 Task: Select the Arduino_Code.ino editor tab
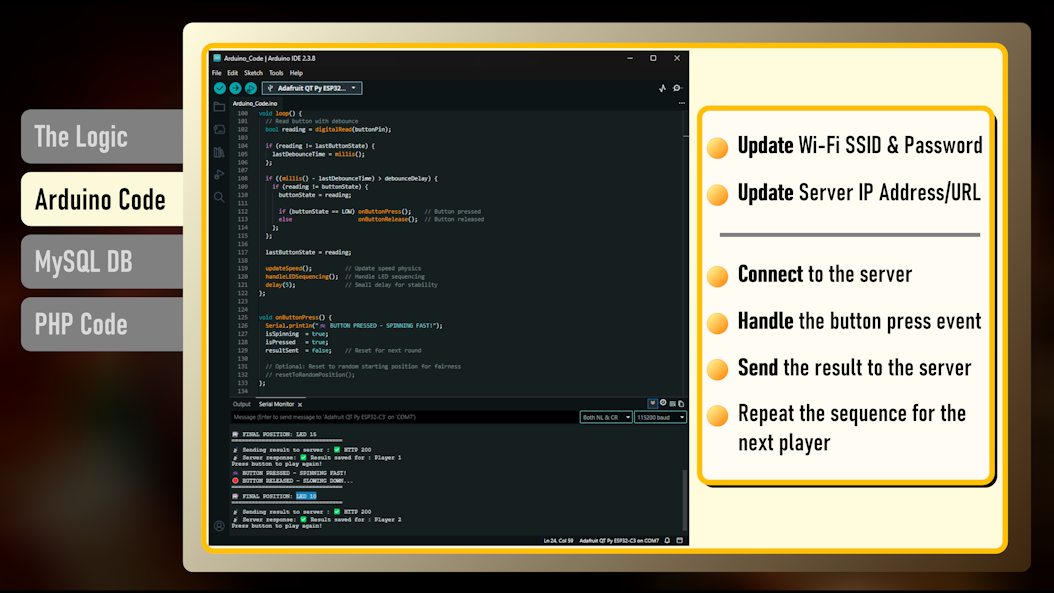255,104
